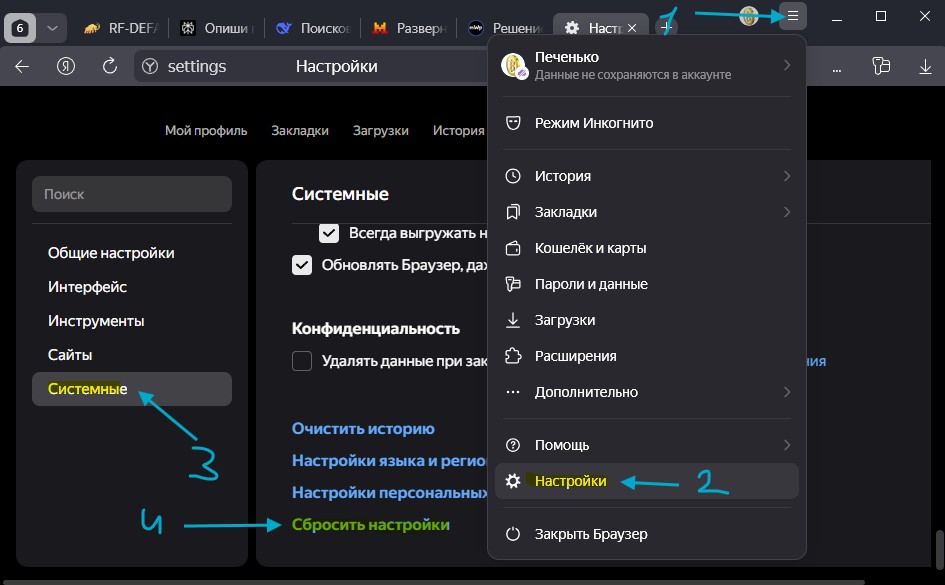Expand the История submenu arrow
945x585 pixels.
click(x=787, y=176)
